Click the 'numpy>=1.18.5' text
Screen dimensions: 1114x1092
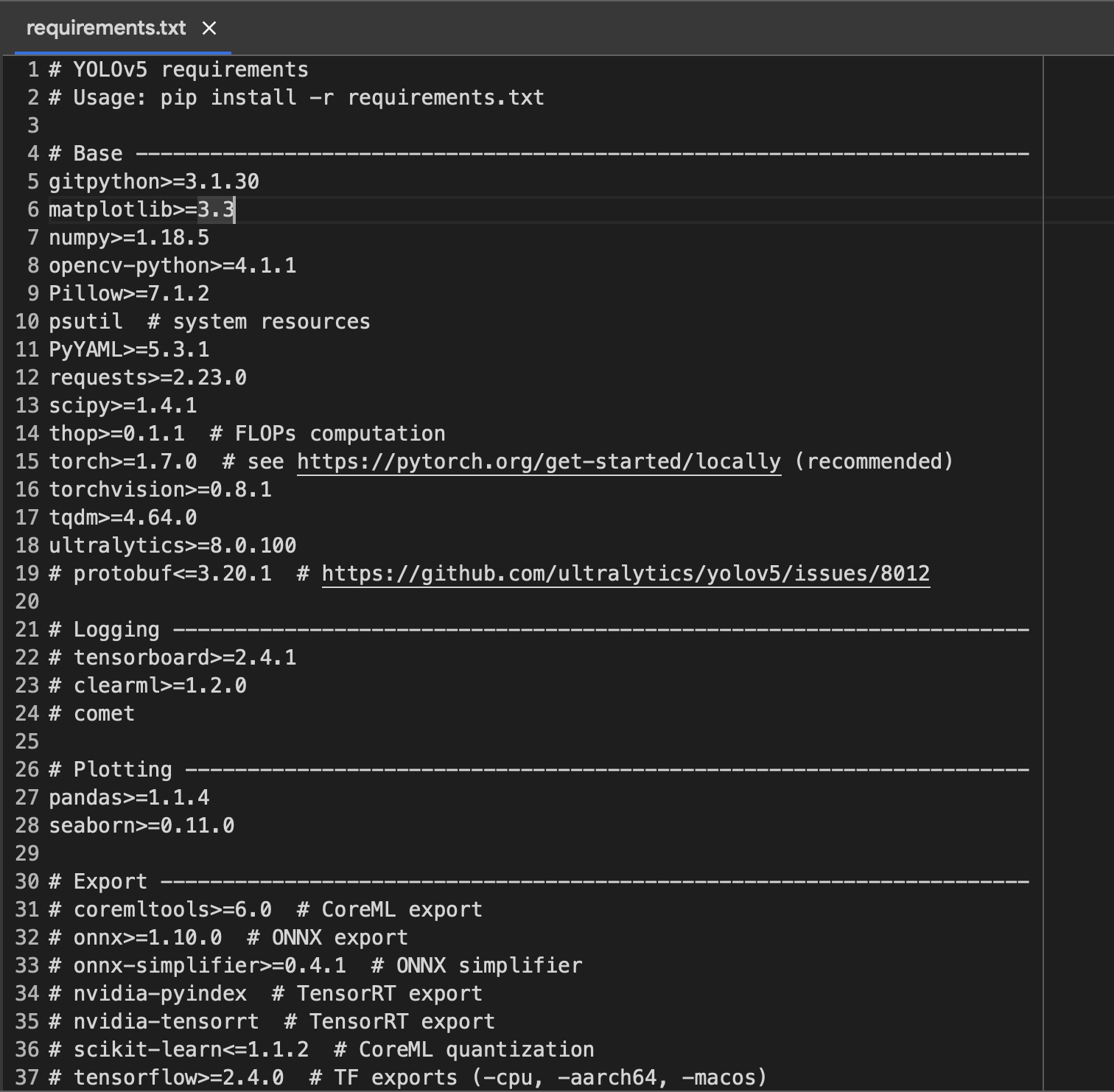coord(129,237)
